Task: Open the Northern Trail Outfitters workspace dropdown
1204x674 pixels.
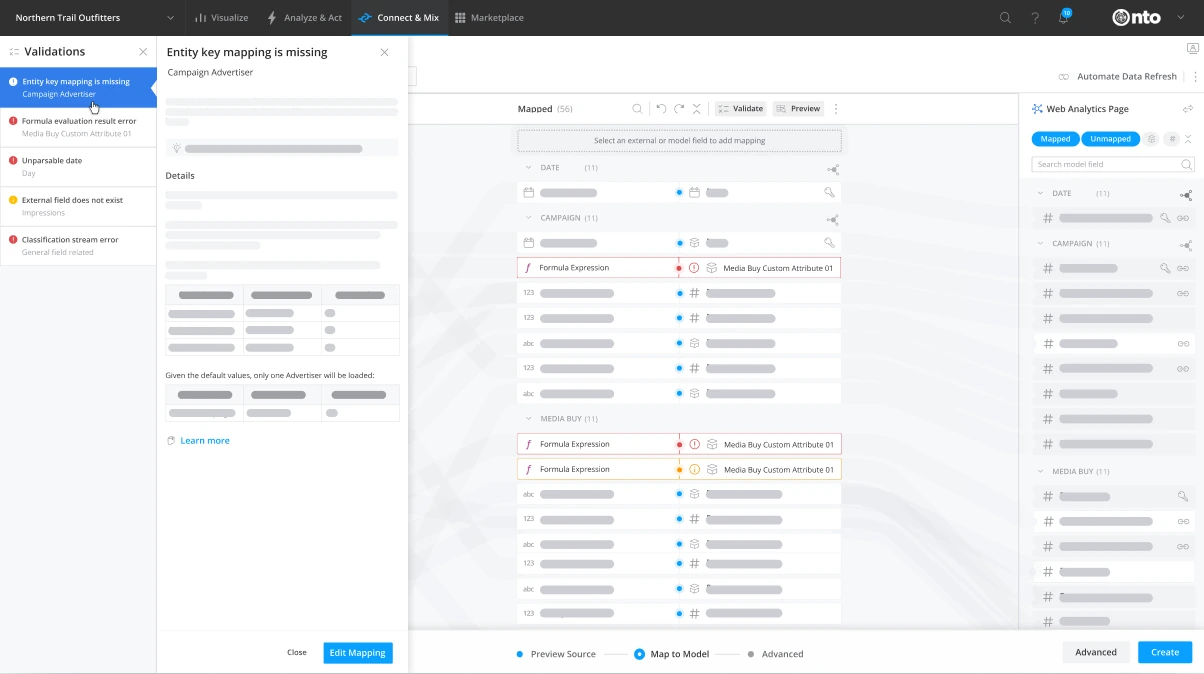Action: click(x=92, y=18)
